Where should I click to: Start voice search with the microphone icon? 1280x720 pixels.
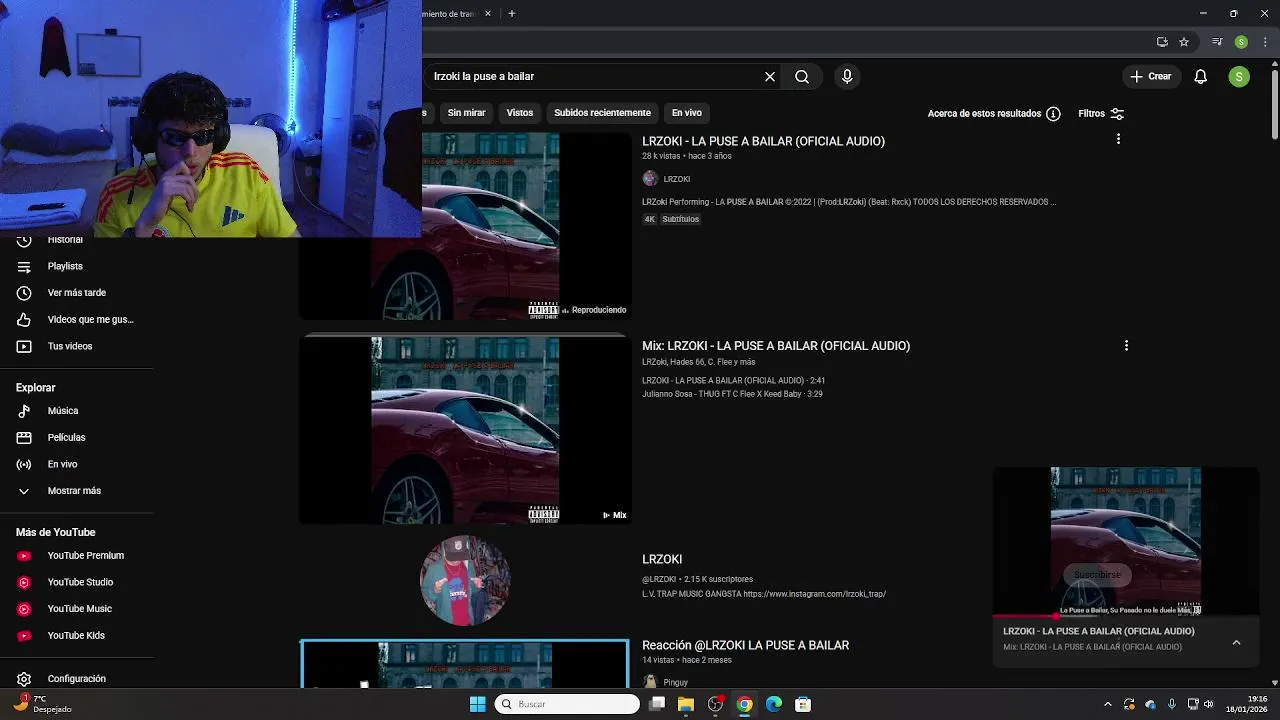pyautogui.click(x=847, y=76)
